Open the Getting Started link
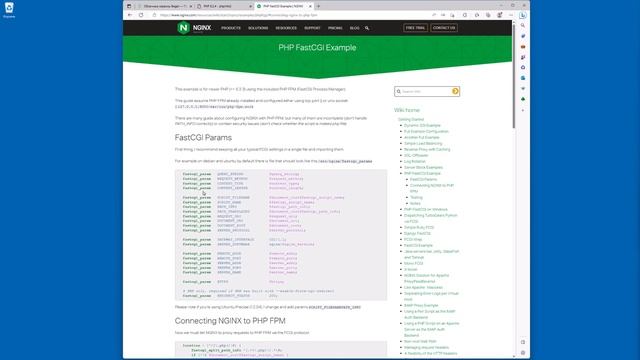 click(411, 120)
